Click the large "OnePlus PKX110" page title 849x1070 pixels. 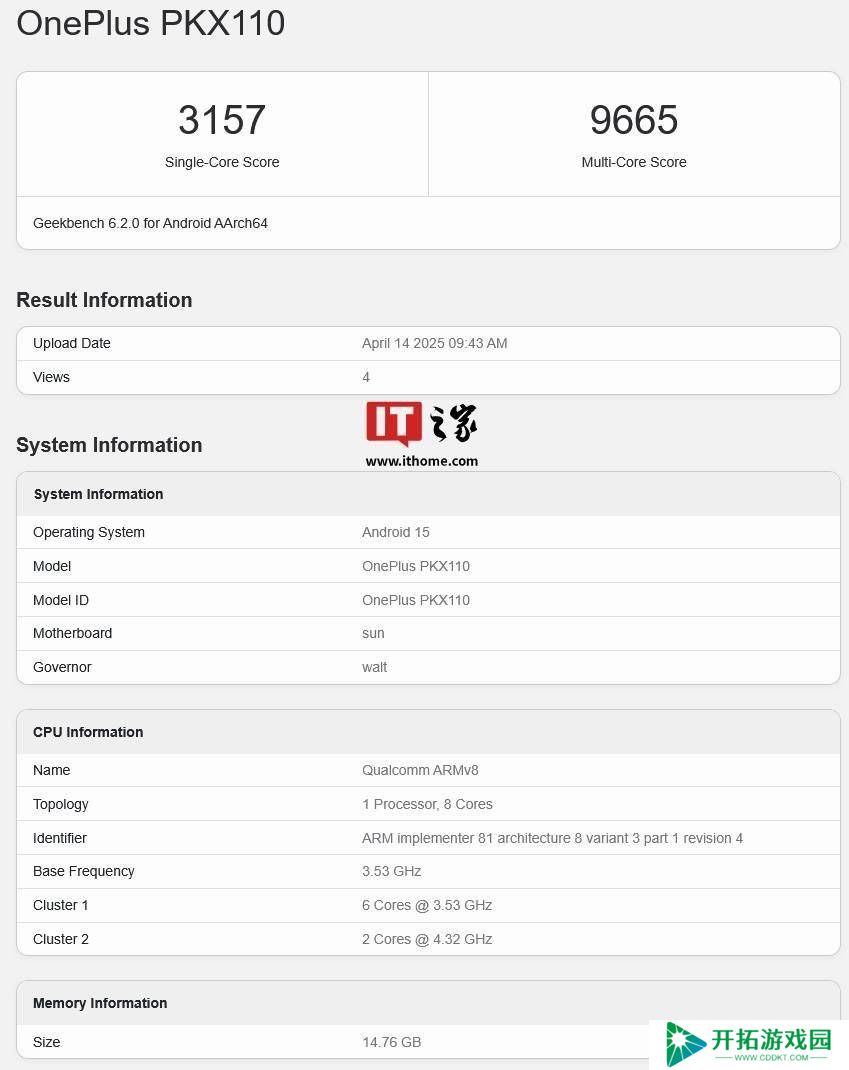151,23
